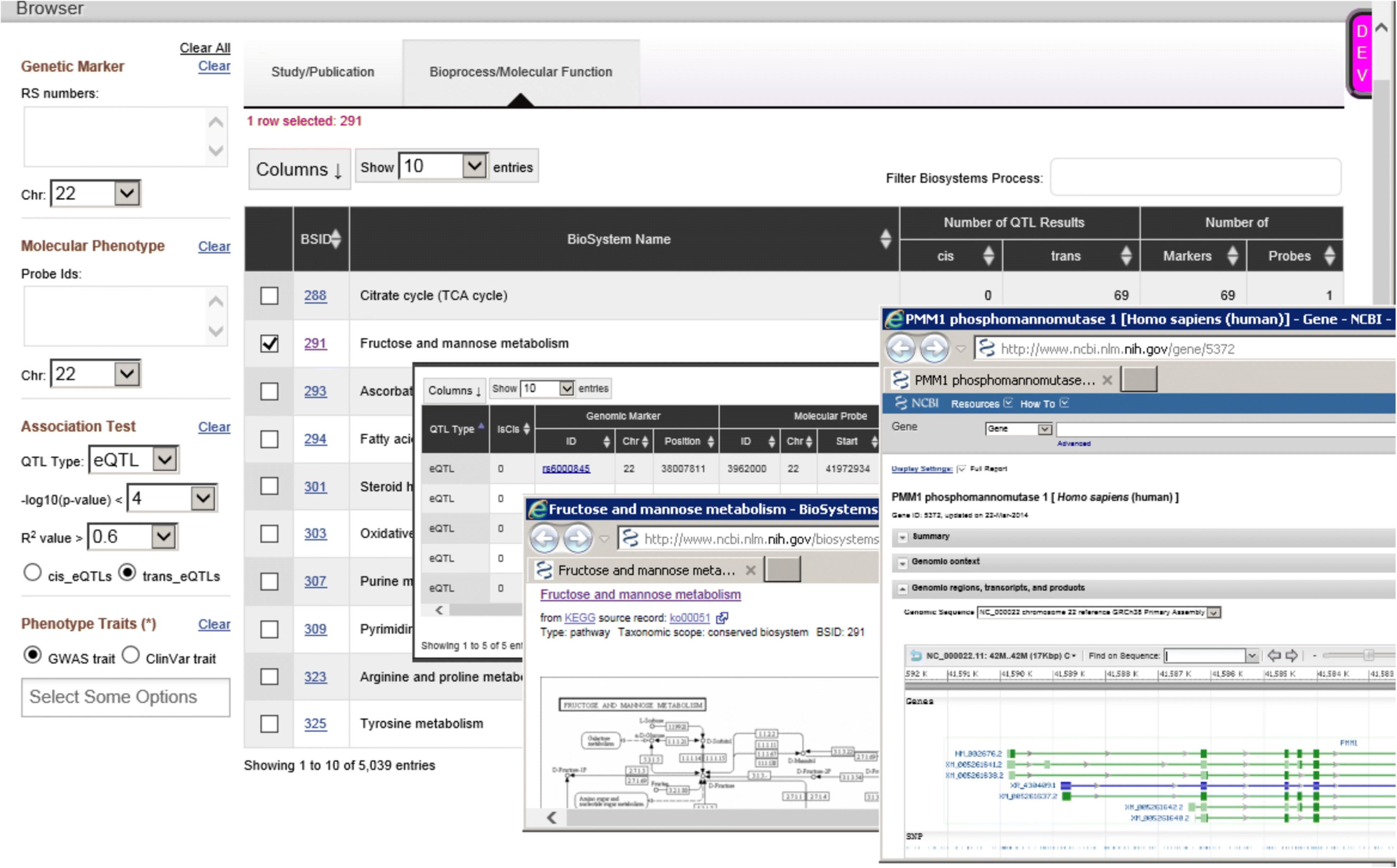
Task: Open the R² value 0.6 dropdown
Action: click(x=163, y=537)
